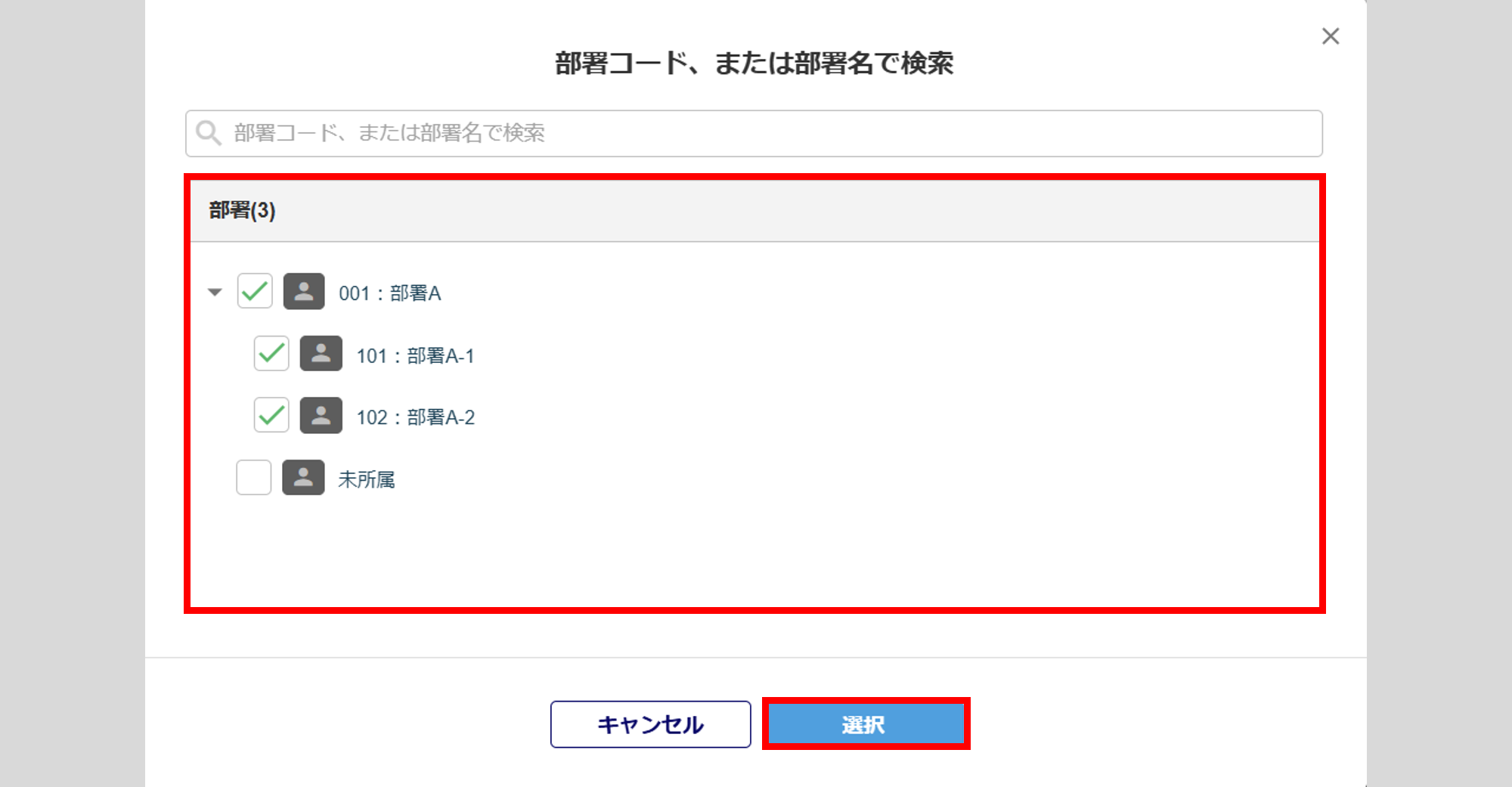Check the 未所属 checkbox

tap(254, 478)
